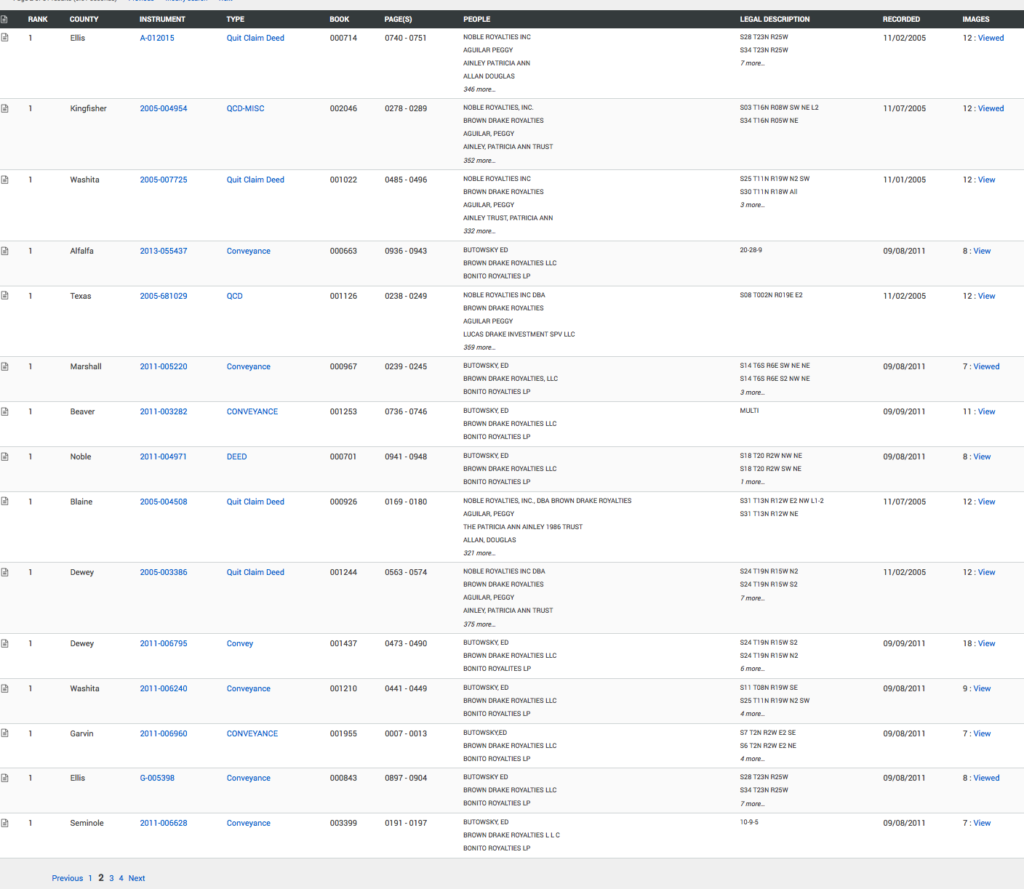View images for Beaver 2011-003282
The width and height of the screenshot is (1024, 889).
(986, 412)
